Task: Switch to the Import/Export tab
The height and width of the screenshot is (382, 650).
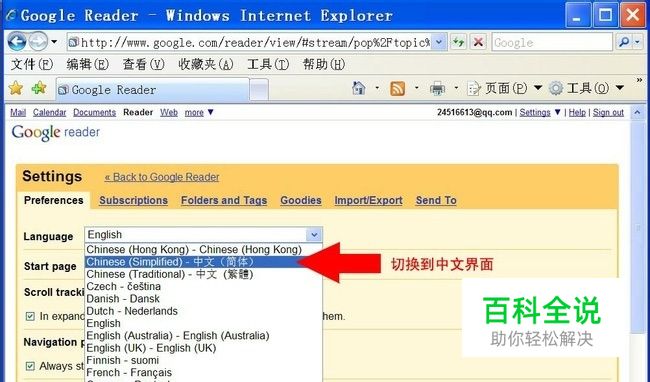Action: click(x=369, y=201)
